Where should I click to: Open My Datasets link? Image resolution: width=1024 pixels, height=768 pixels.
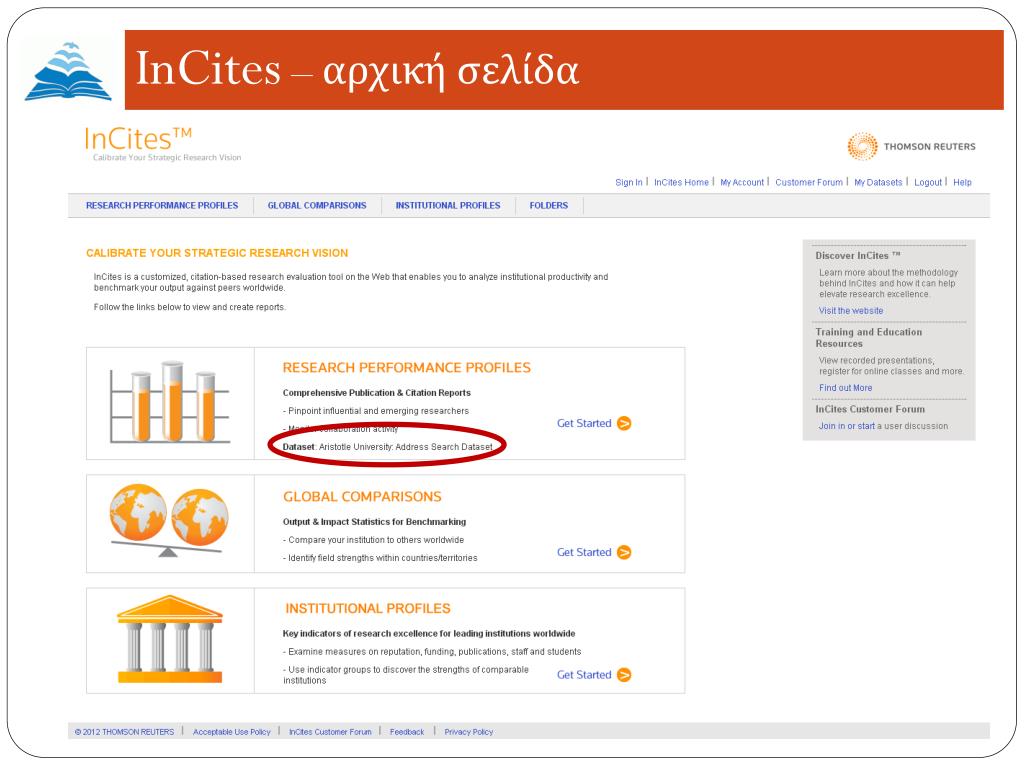tap(878, 182)
